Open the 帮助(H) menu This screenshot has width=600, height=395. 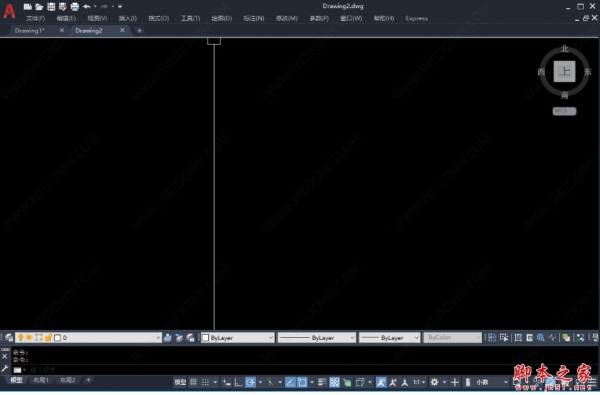tap(384, 18)
